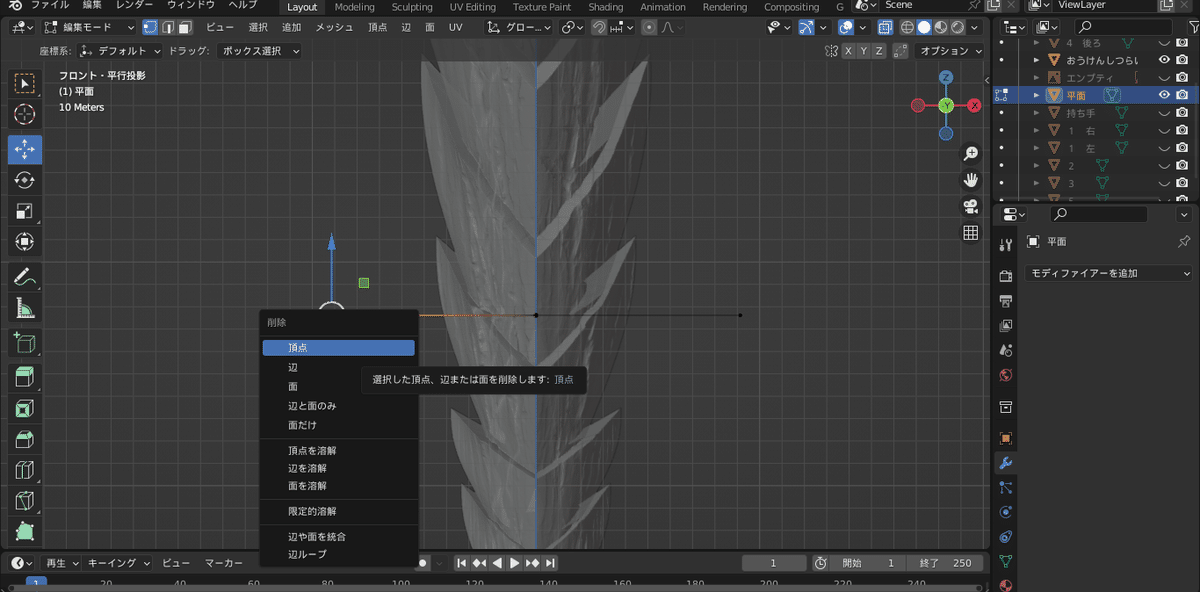
Task: Hide 平面 object with eye icon
Action: [x=1164, y=95]
